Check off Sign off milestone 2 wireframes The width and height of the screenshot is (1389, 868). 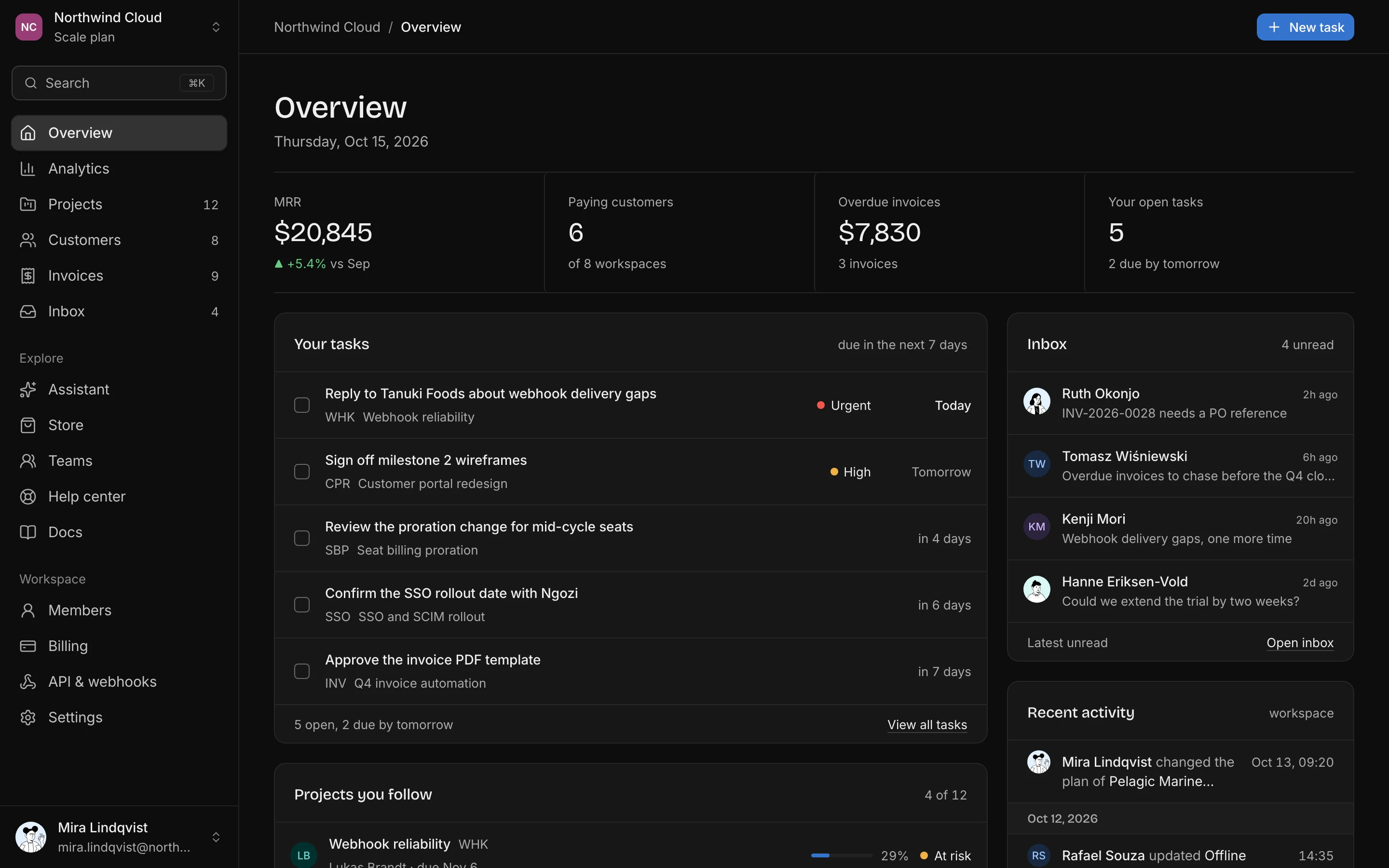(x=302, y=472)
